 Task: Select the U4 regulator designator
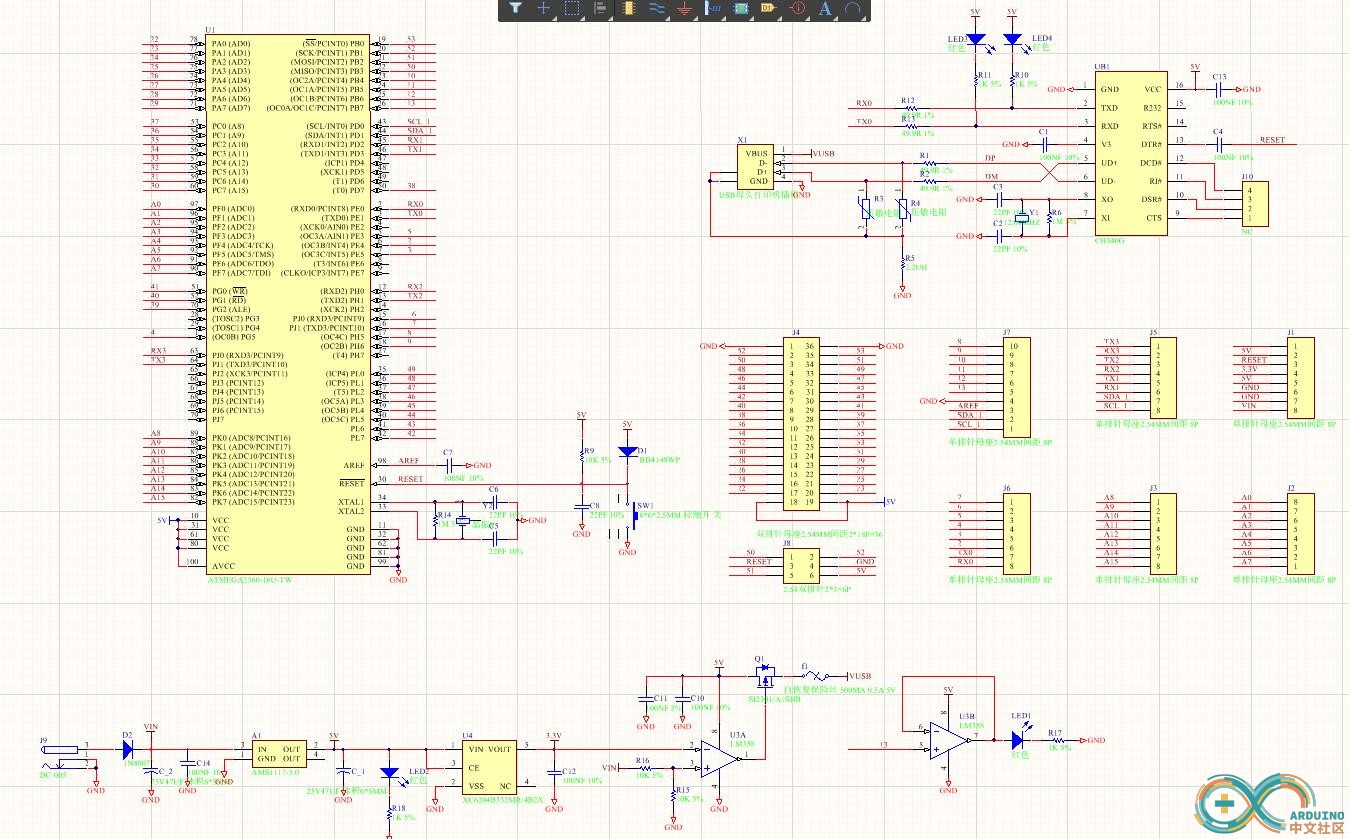467,735
